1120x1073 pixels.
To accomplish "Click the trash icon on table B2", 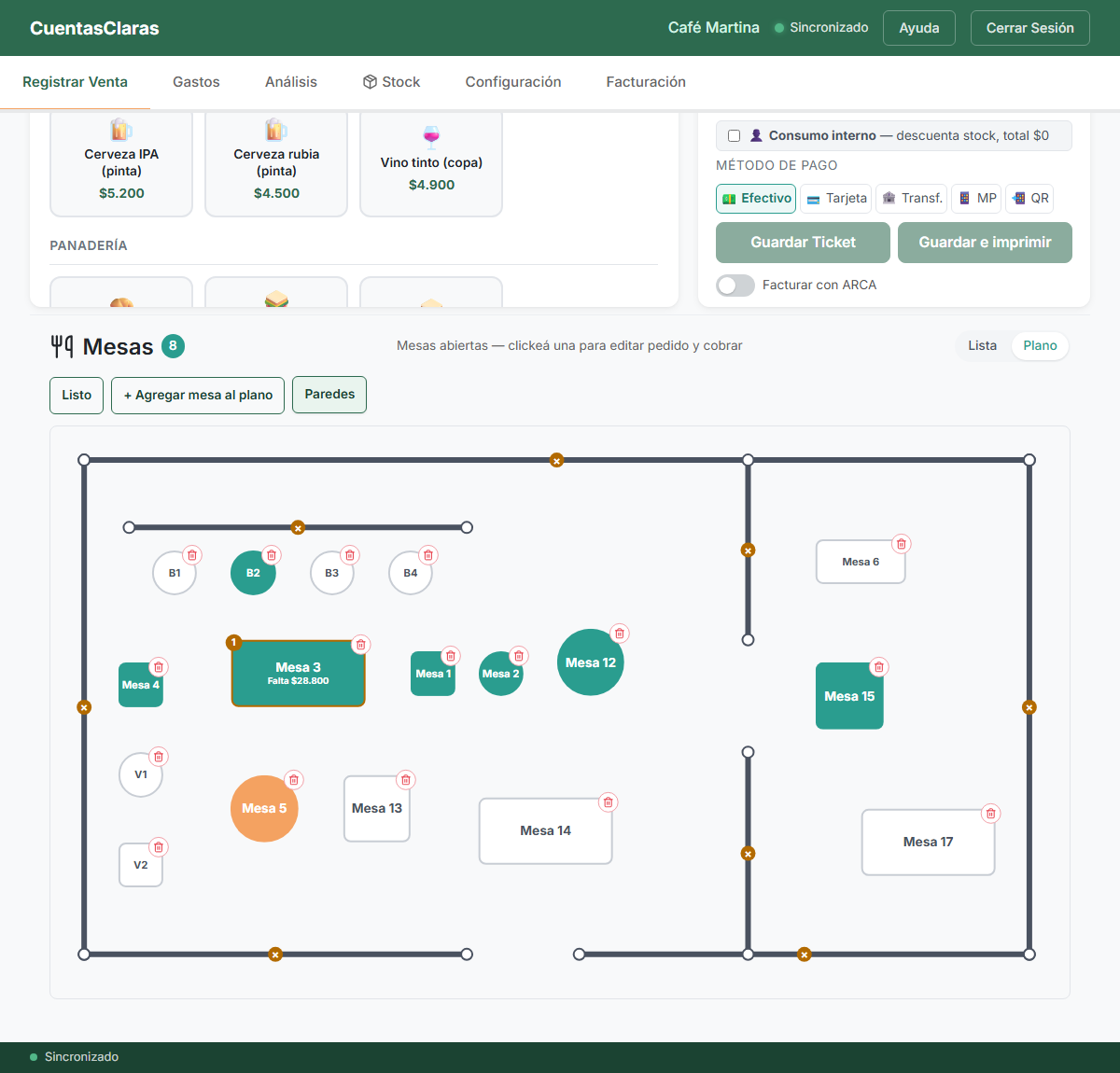I will pyautogui.click(x=272, y=555).
